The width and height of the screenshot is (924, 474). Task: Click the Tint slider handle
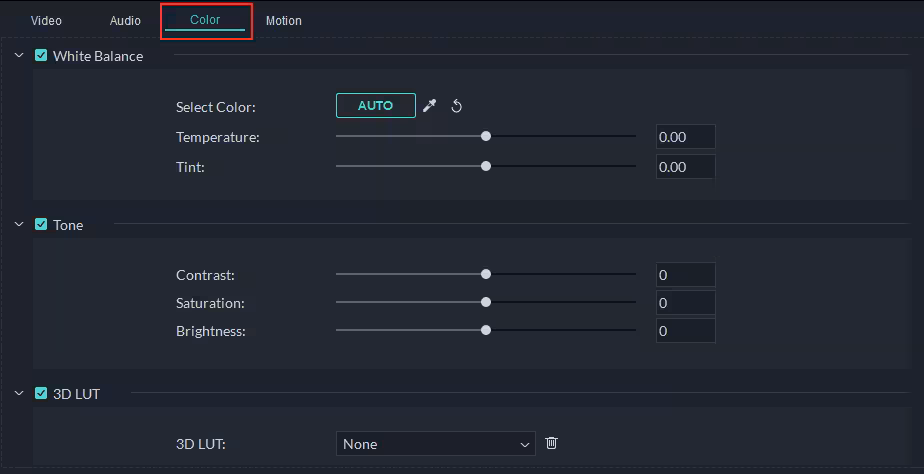coord(486,166)
